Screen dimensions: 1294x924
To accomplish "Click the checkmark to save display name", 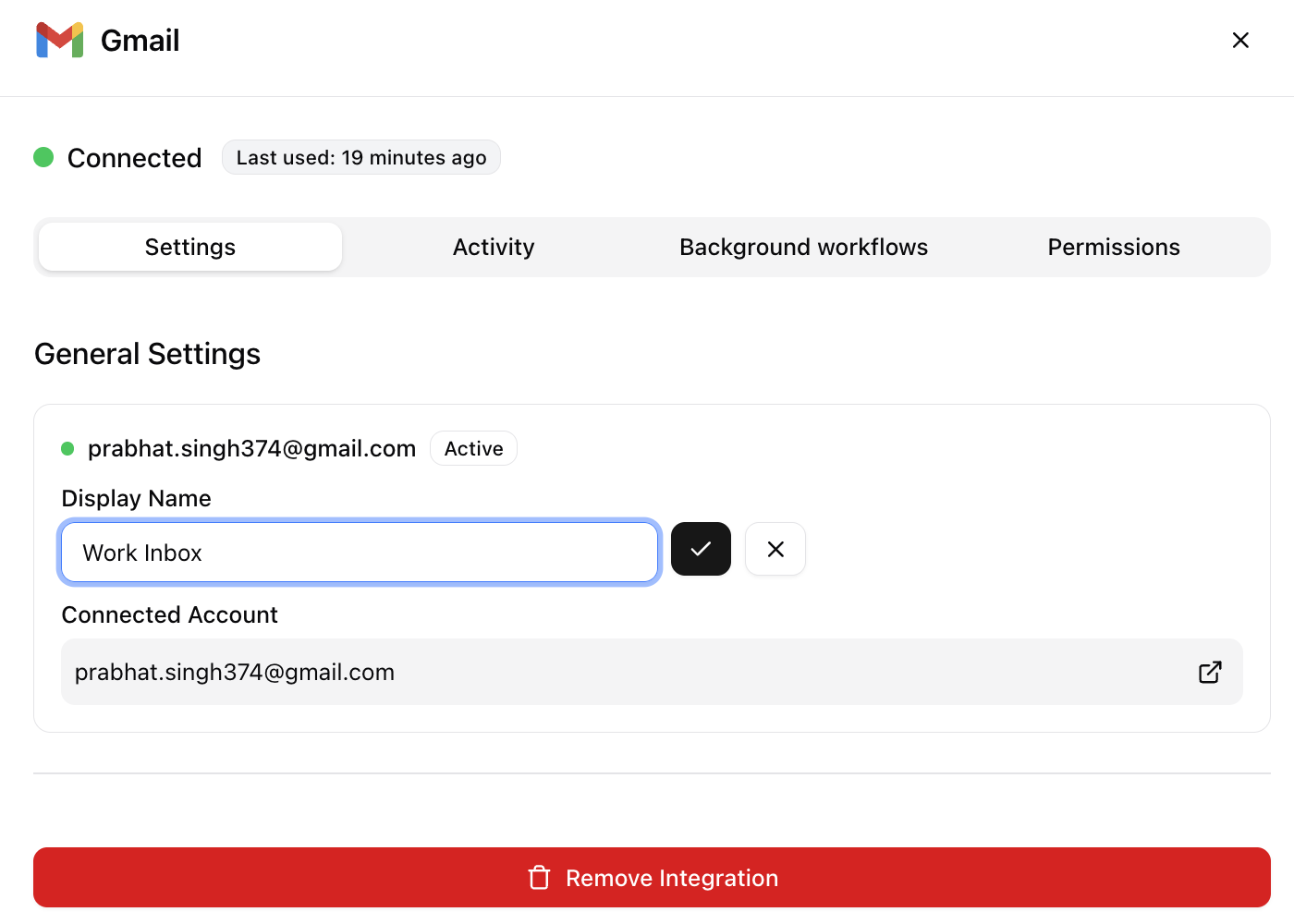I will [701, 549].
